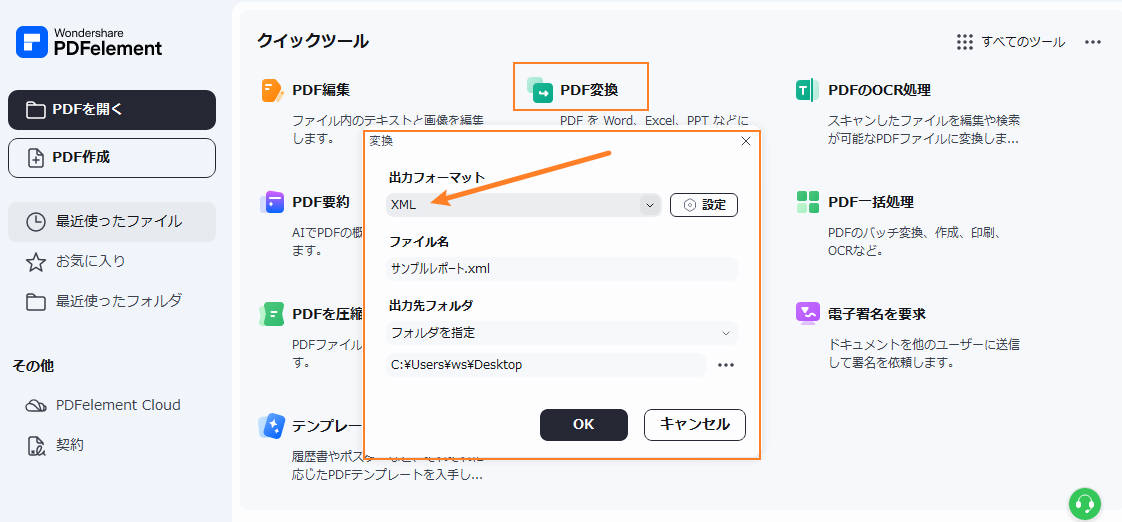
Task: Click the PDFelement Cloud icon
Action: pyautogui.click(x=35, y=406)
